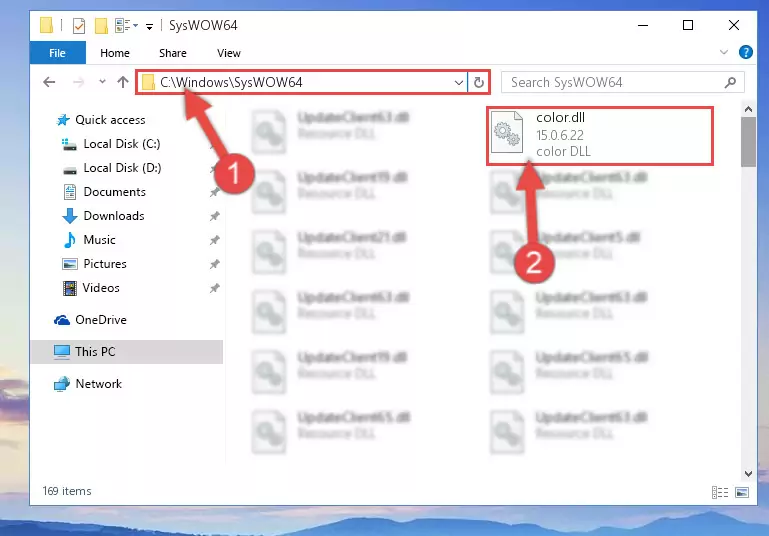Screen dimensions: 769x536
Task: Switch to the Home ribbon tab
Action: coord(115,53)
